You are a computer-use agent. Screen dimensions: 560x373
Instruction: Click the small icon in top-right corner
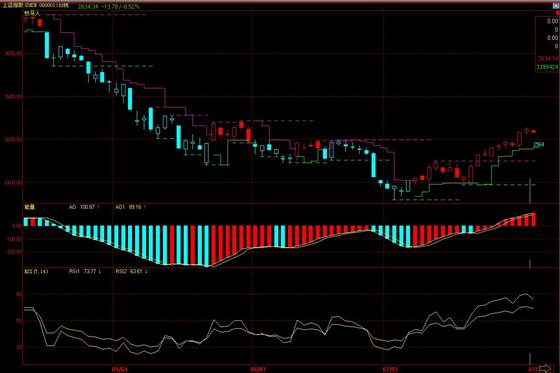tap(557, 6)
